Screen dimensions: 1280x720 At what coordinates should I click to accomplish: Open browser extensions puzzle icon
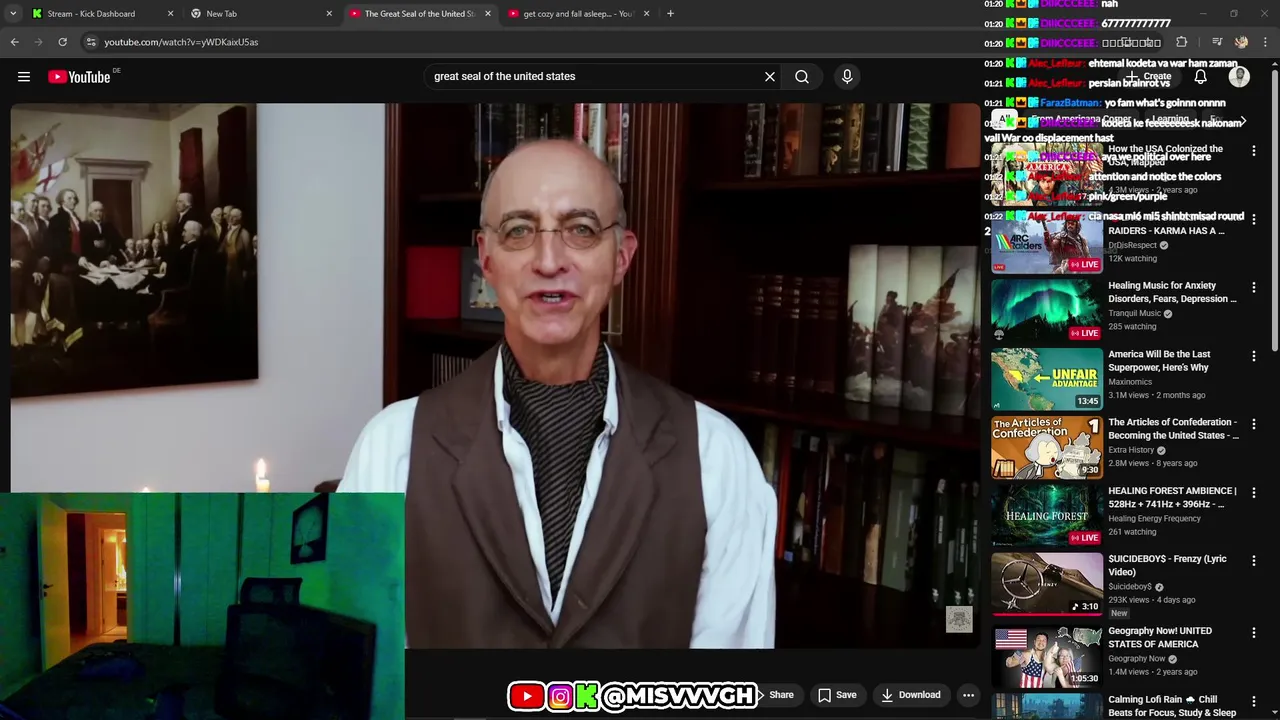tap(1181, 42)
